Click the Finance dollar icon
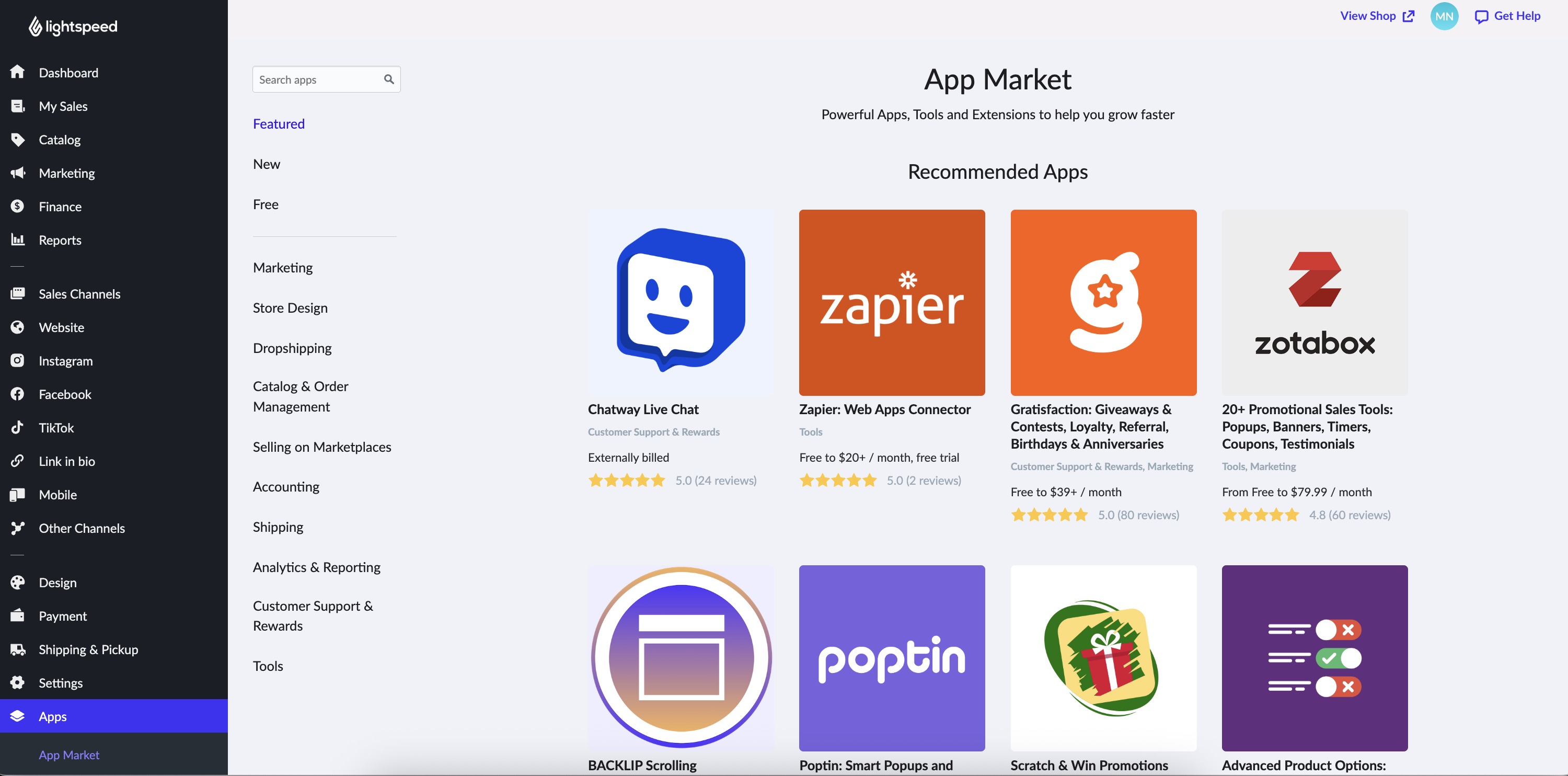The width and height of the screenshot is (1568, 776). tap(18, 206)
